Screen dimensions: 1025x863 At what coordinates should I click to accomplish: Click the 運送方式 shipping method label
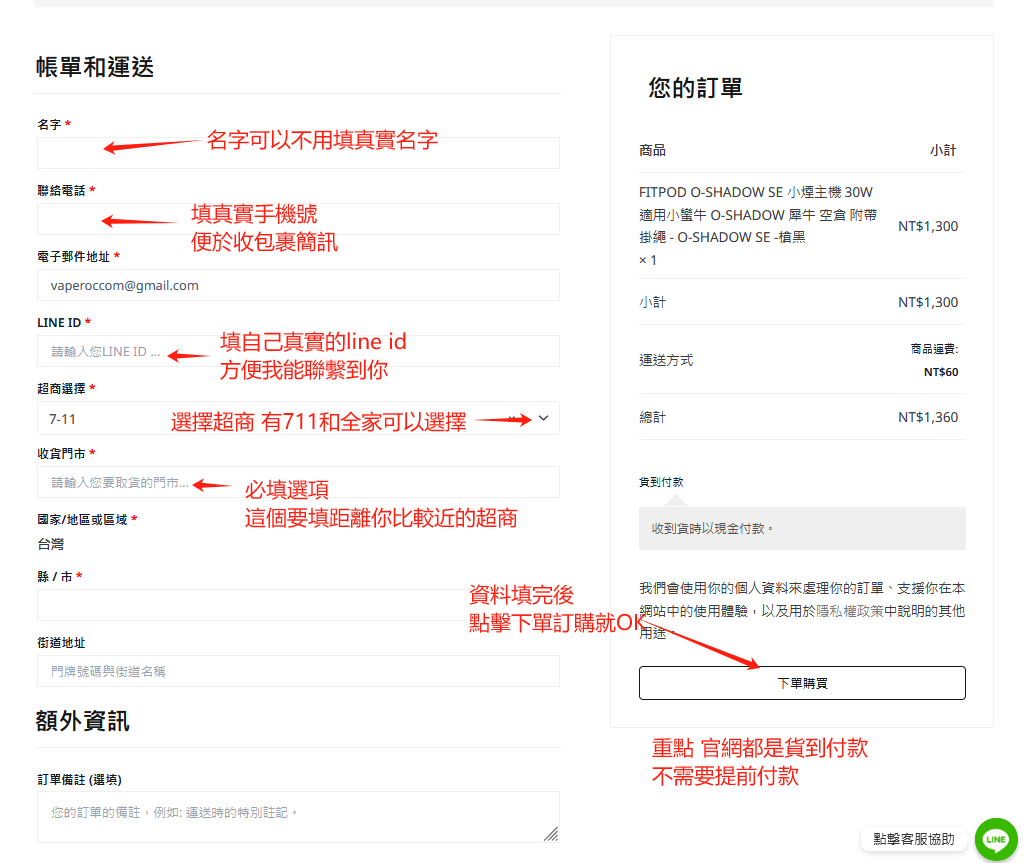click(665, 360)
